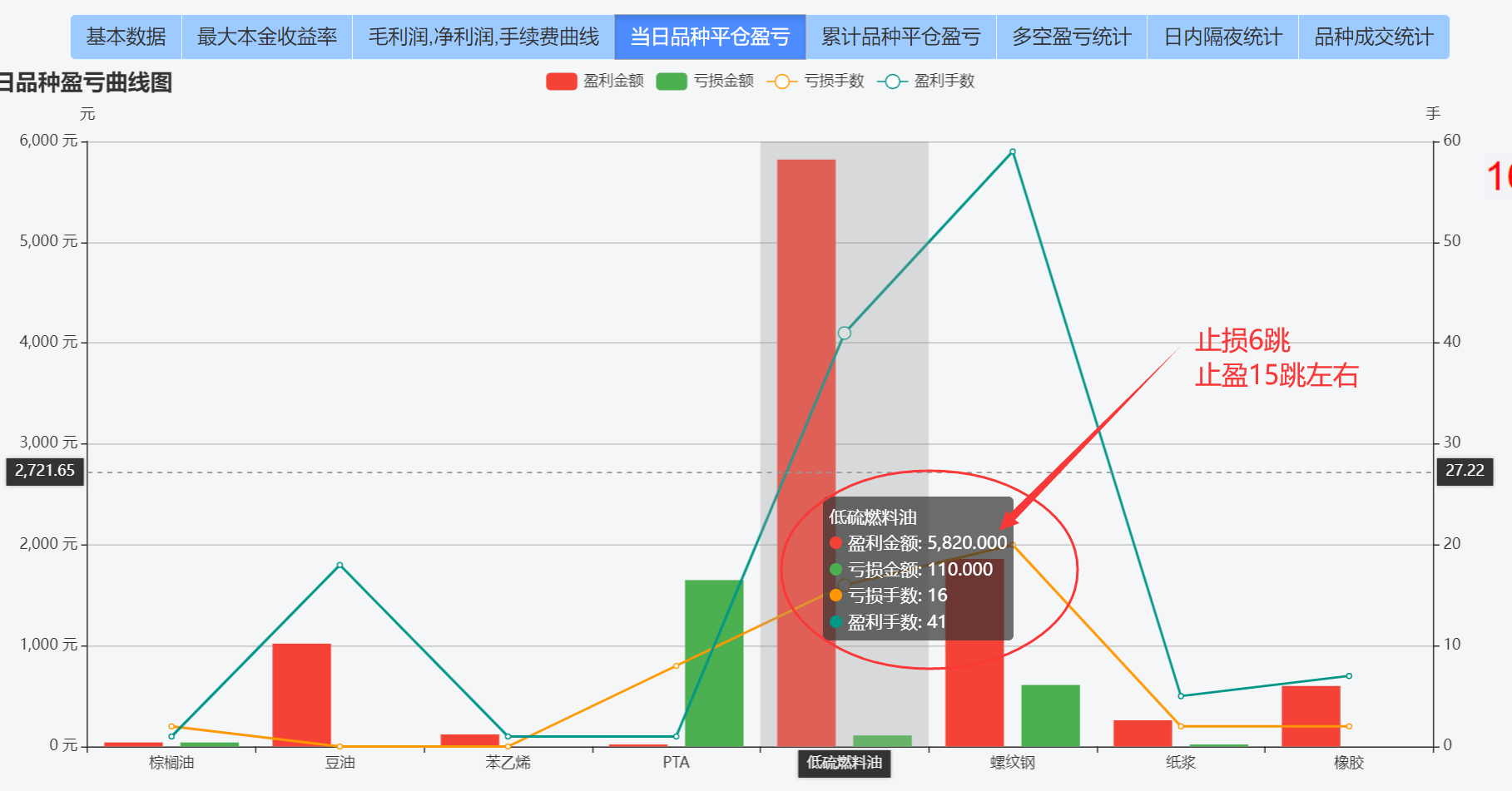Click the active 当日品种平仓盈亏 tab
The height and width of the screenshot is (791, 1512).
[710, 37]
